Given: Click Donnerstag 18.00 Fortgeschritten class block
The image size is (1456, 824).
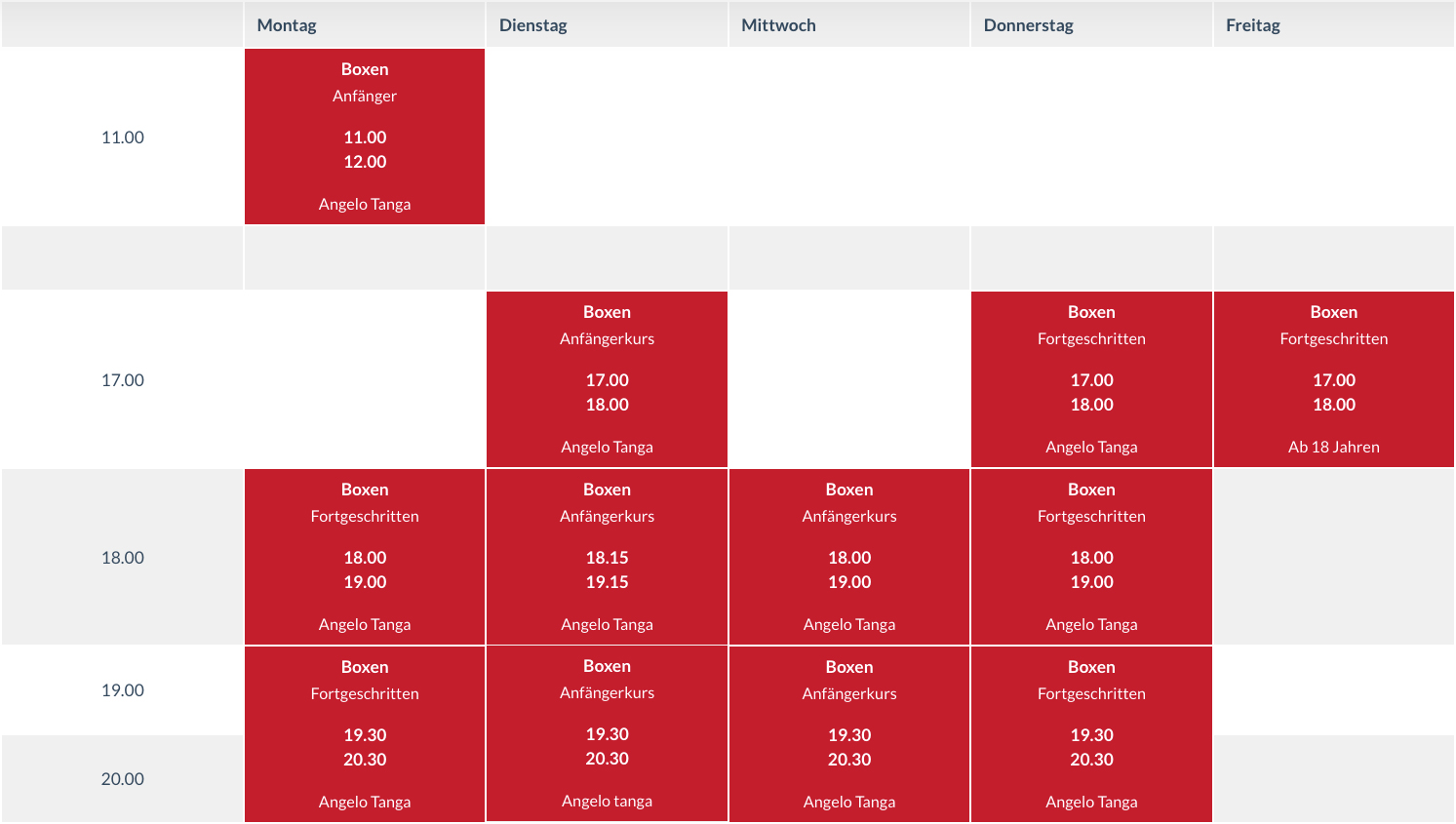Looking at the screenshot, I should (x=1091, y=557).
